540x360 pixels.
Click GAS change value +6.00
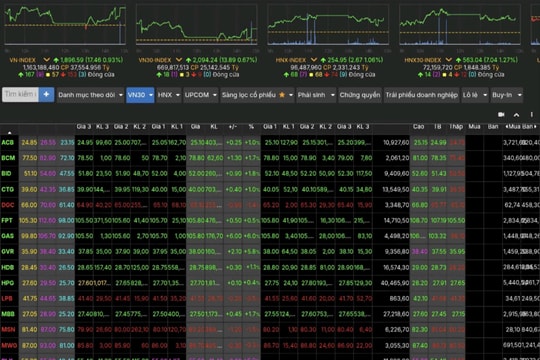(x=234, y=236)
